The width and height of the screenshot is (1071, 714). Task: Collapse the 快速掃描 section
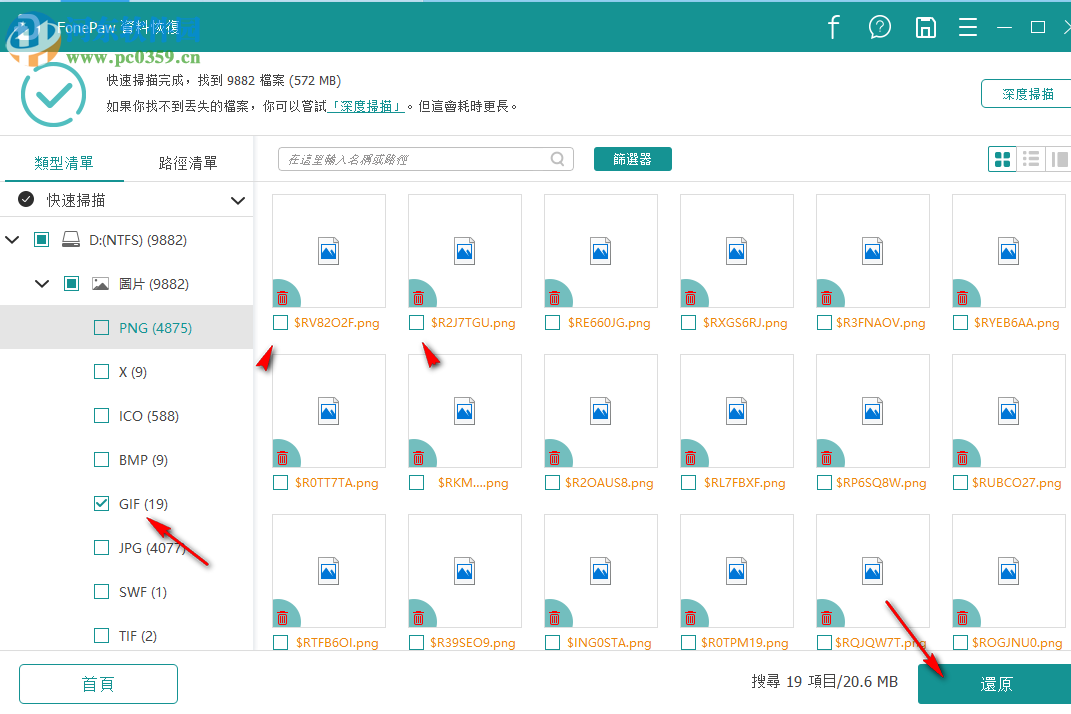pos(238,199)
